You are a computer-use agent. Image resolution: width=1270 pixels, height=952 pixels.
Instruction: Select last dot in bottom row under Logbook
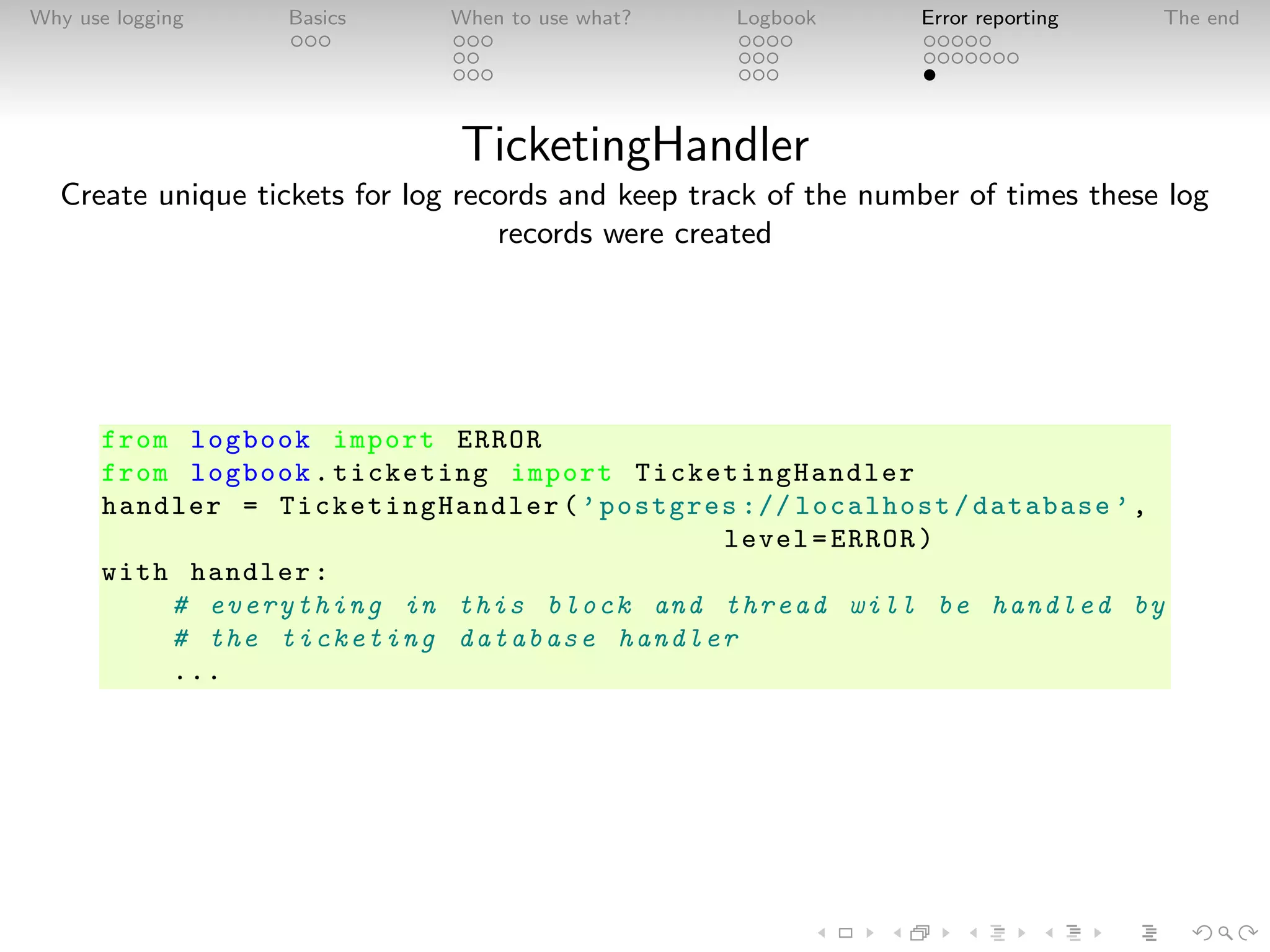772,75
